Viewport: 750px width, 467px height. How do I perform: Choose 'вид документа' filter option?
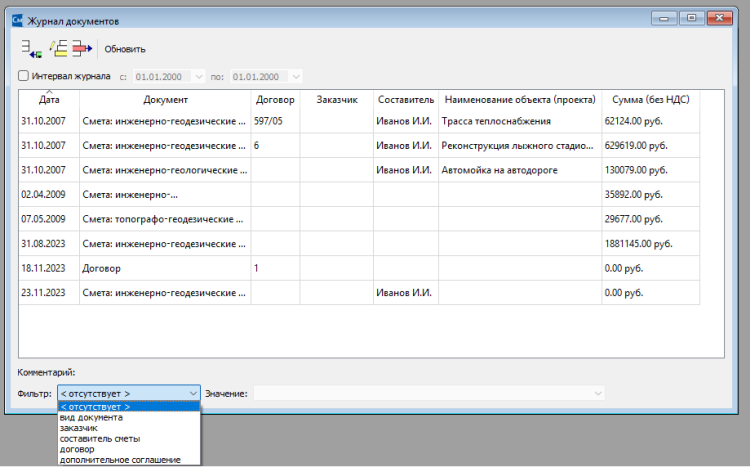(x=92, y=418)
